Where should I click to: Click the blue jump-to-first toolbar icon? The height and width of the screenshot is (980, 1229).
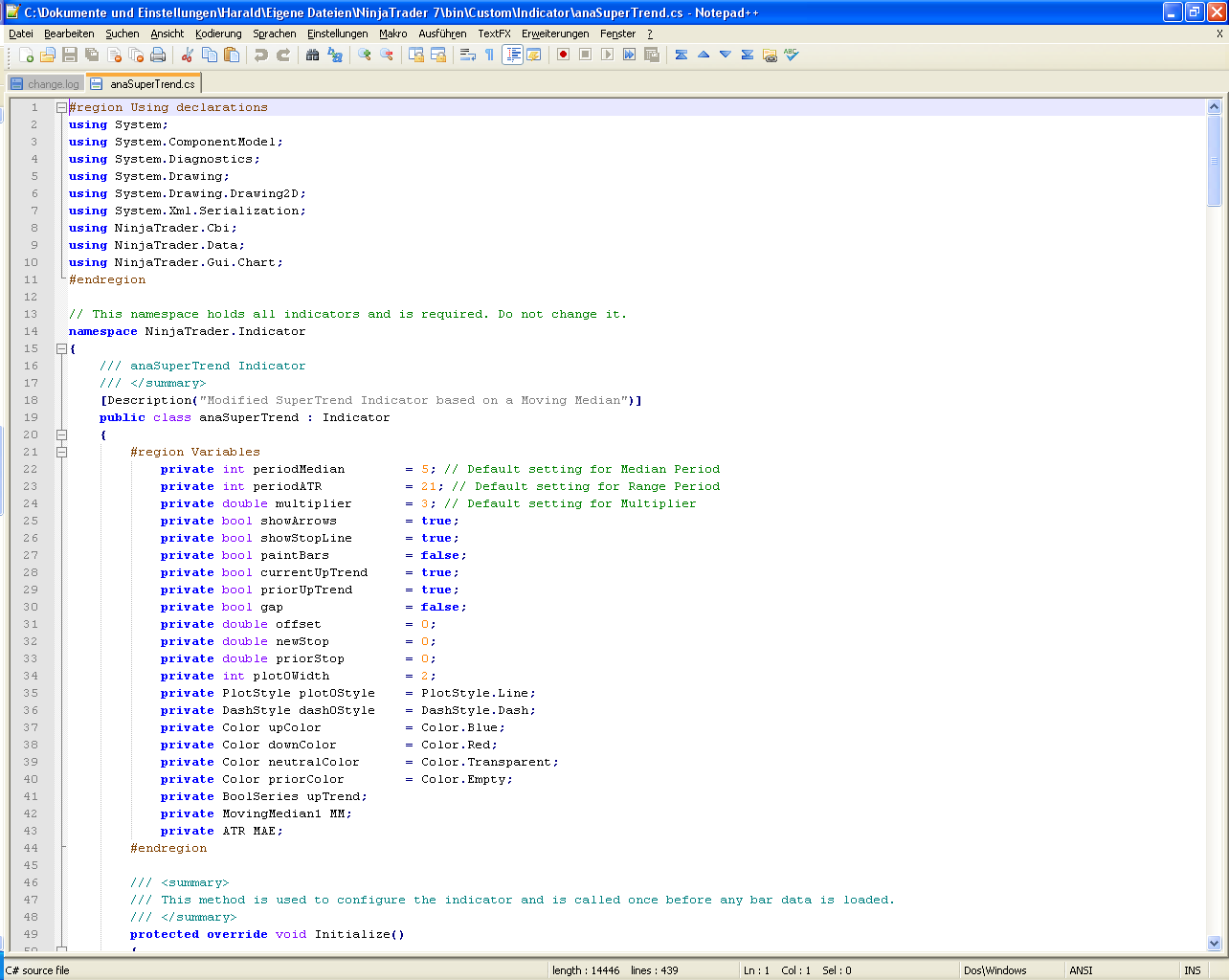click(682, 55)
